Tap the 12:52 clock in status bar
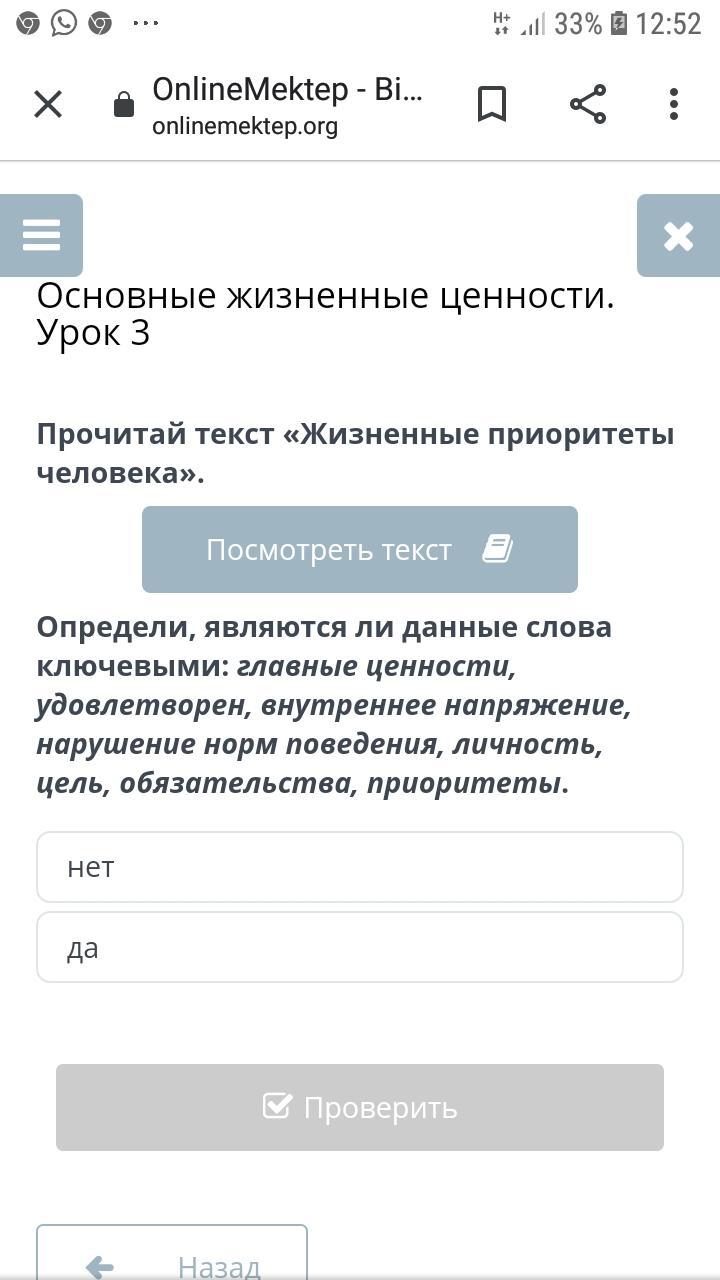Viewport: 720px width, 1280px height. [668, 23]
